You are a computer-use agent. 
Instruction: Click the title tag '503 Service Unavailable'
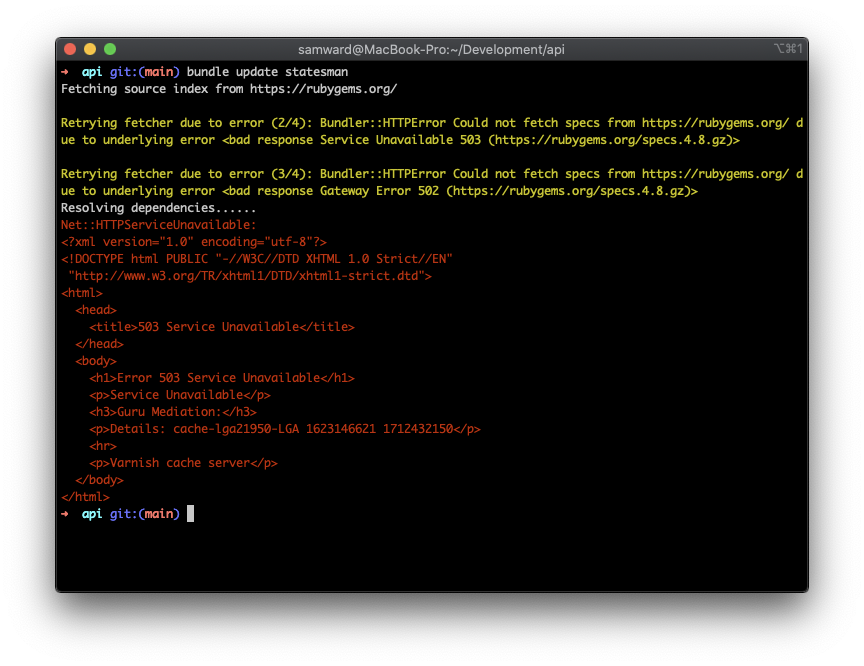click(222, 327)
